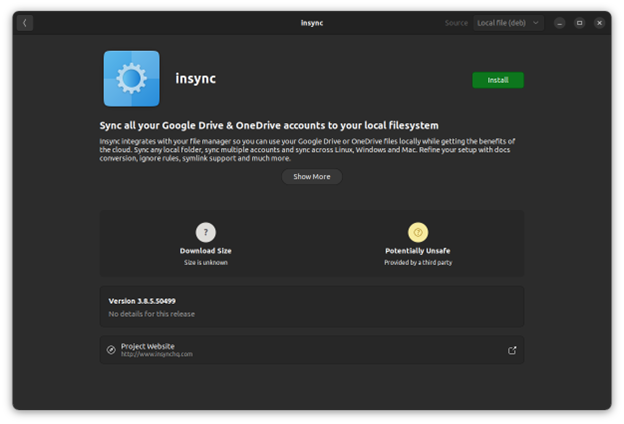Viewport: 624px width, 424px height.
Task: Click the insync gear app icon
Action: pos(132,78)
